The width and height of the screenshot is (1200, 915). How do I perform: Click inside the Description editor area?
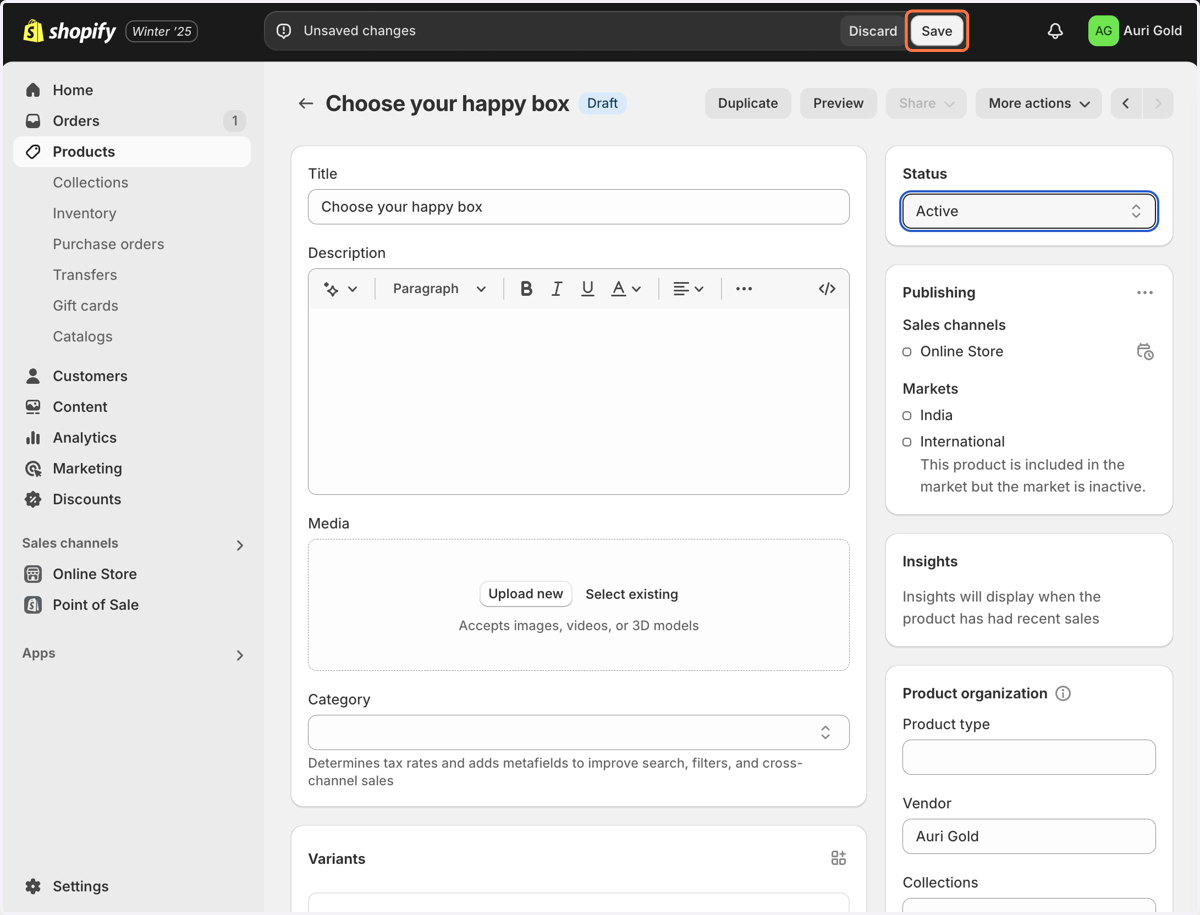pos(579,400)
